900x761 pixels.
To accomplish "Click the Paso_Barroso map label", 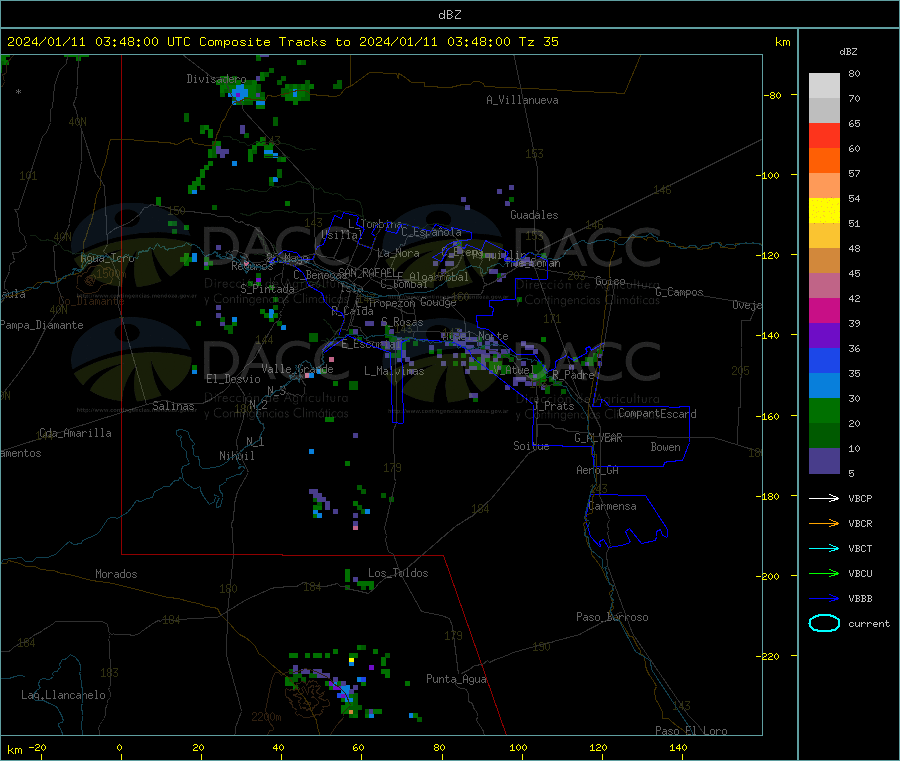I will [x=612, y=617].
